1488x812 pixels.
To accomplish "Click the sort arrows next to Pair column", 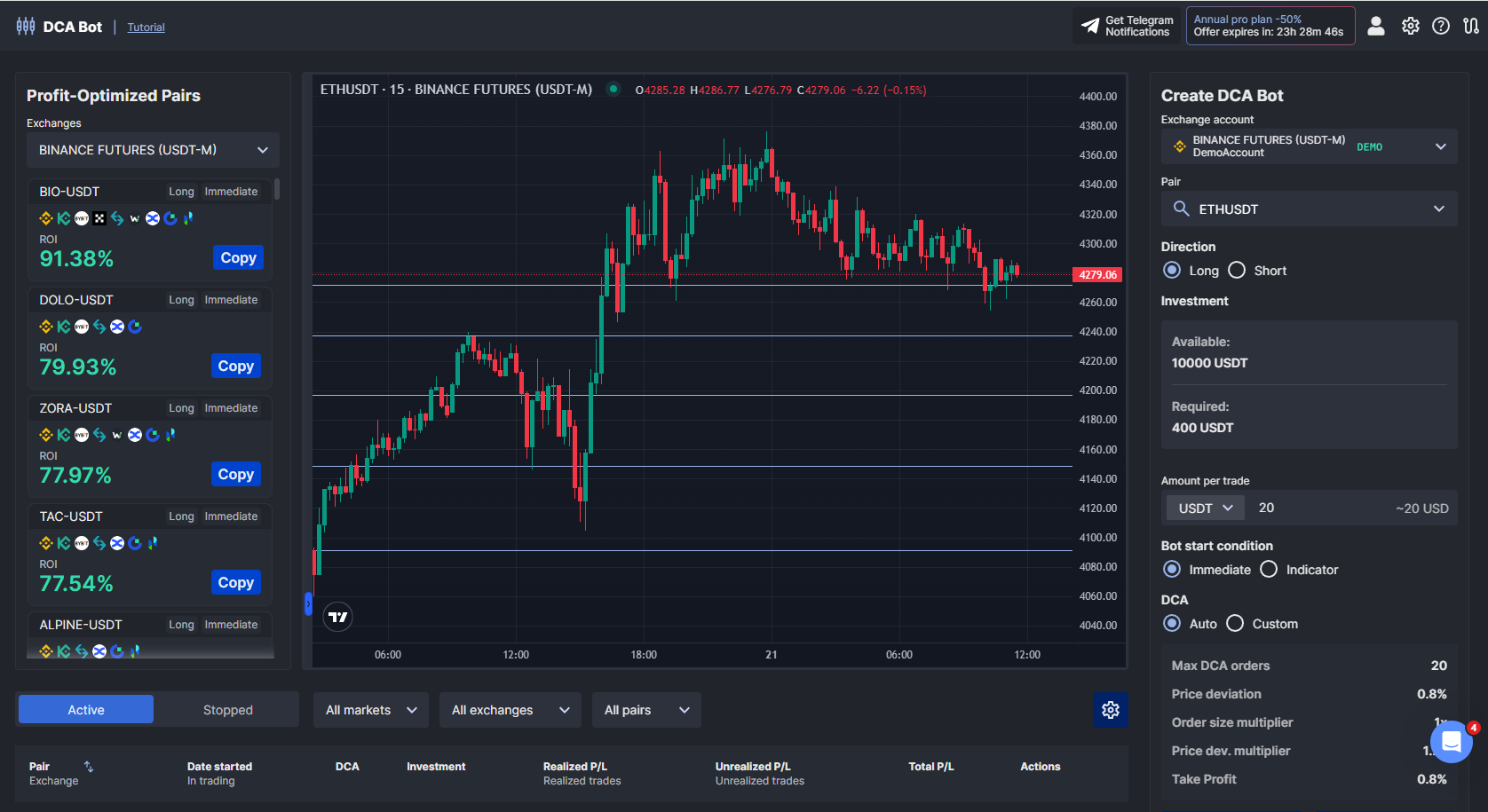I will (89, 767).
